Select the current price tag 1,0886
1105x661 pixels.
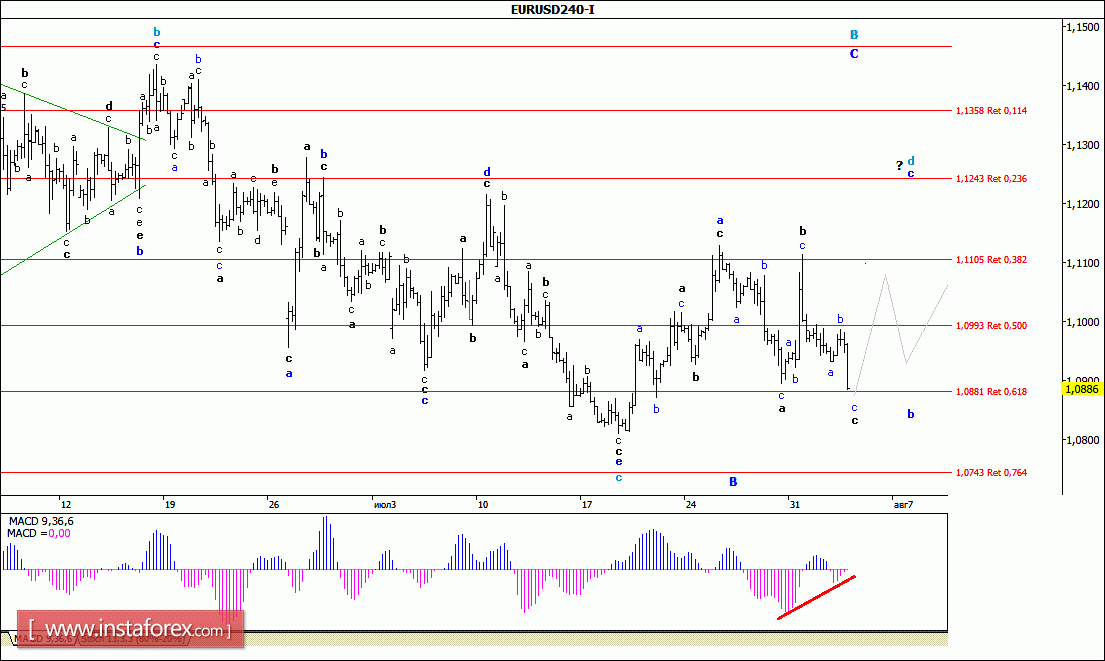(1082, 388)
